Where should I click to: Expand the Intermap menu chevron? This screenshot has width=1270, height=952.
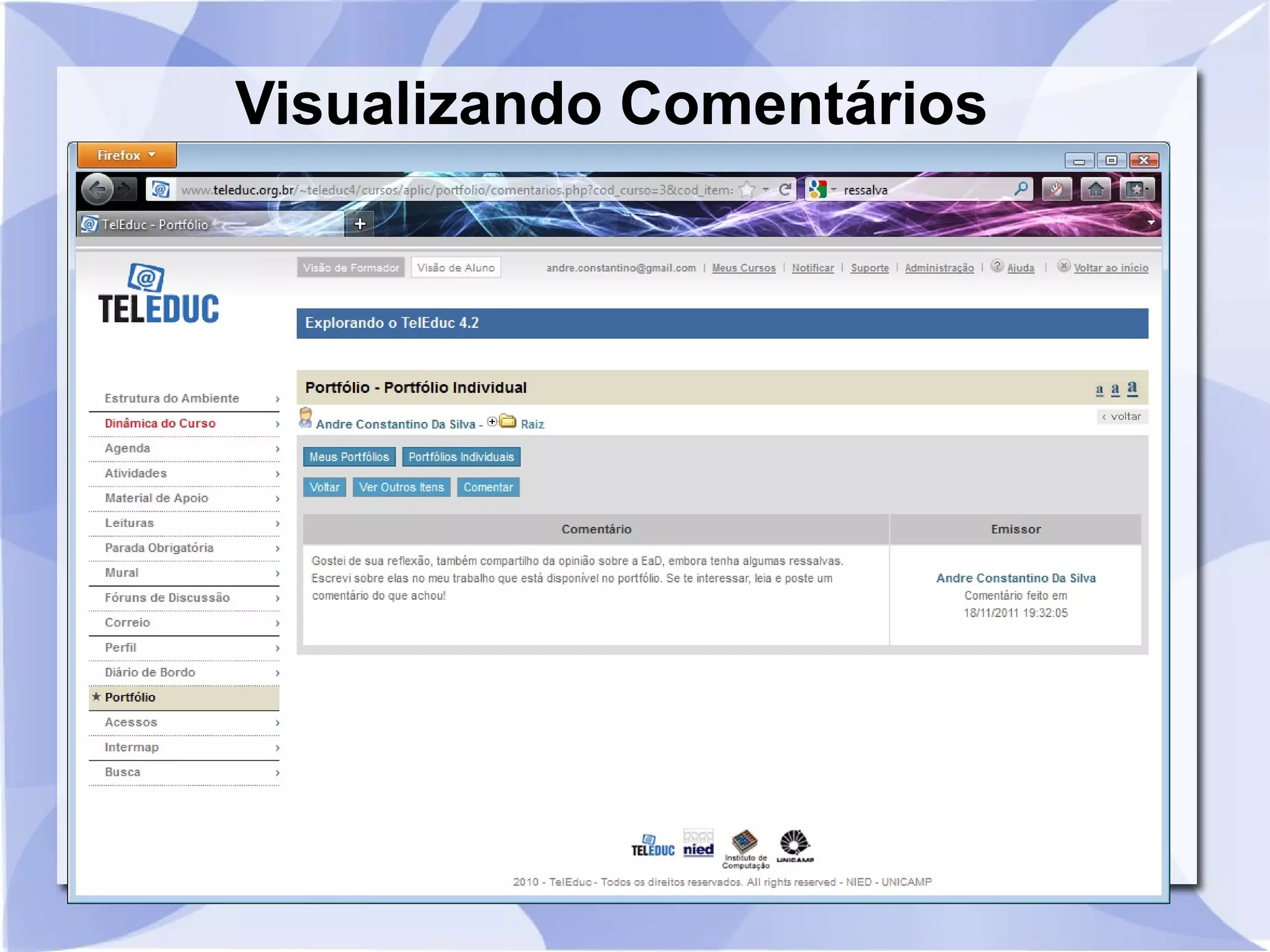277,748
